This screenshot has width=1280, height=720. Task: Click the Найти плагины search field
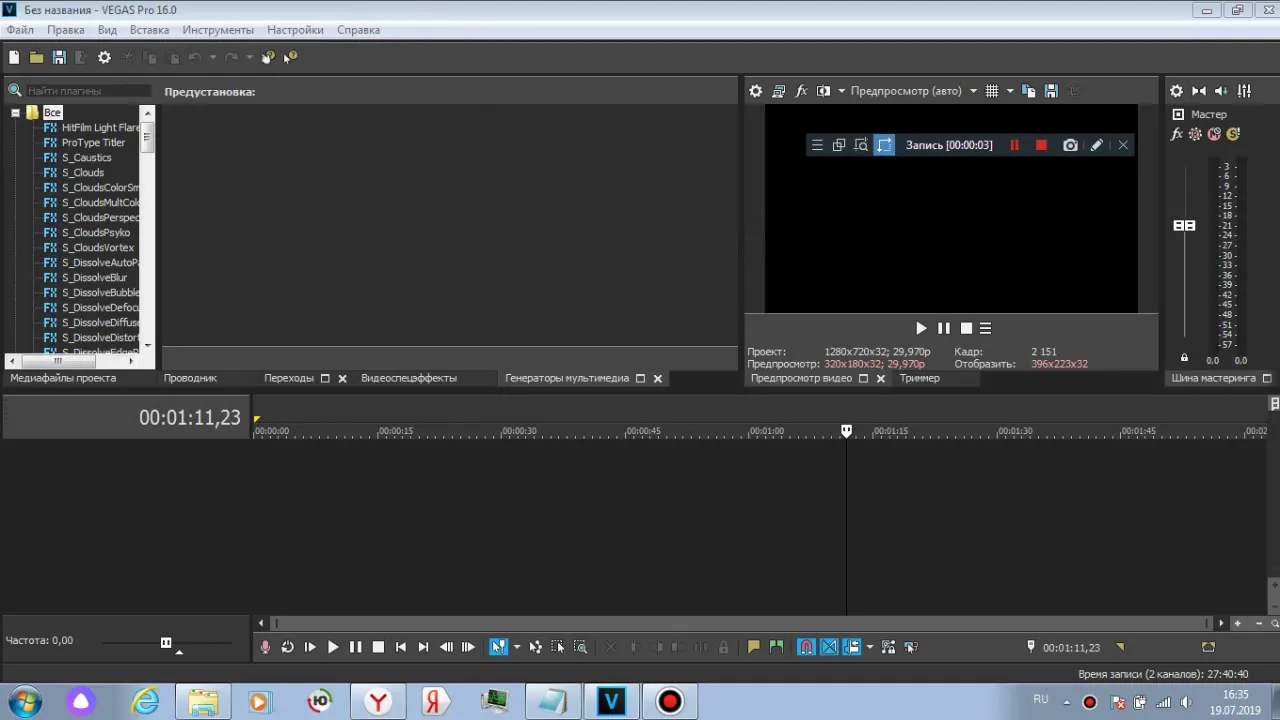88,91
